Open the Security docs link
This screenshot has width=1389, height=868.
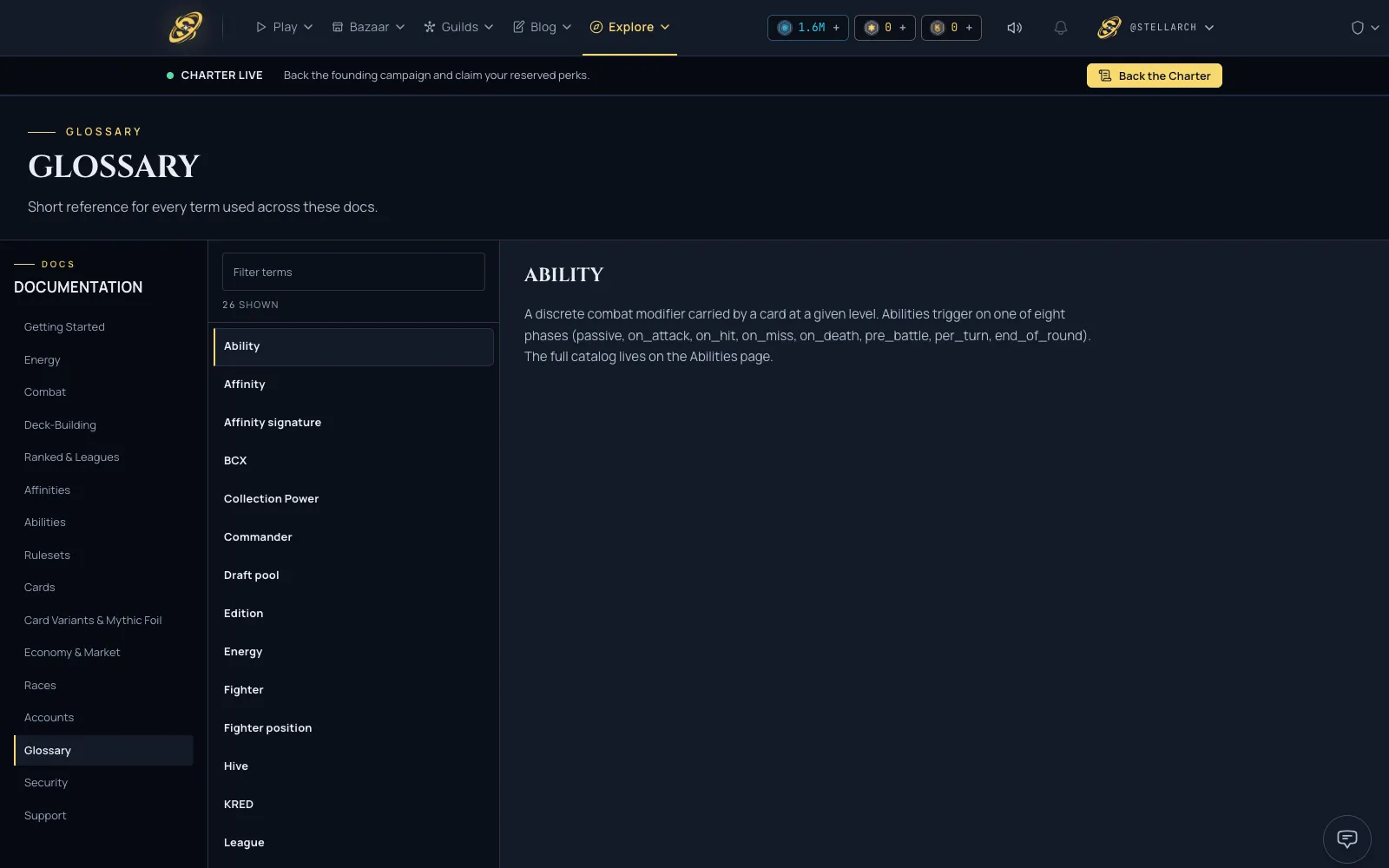click(x=46, y=783)
